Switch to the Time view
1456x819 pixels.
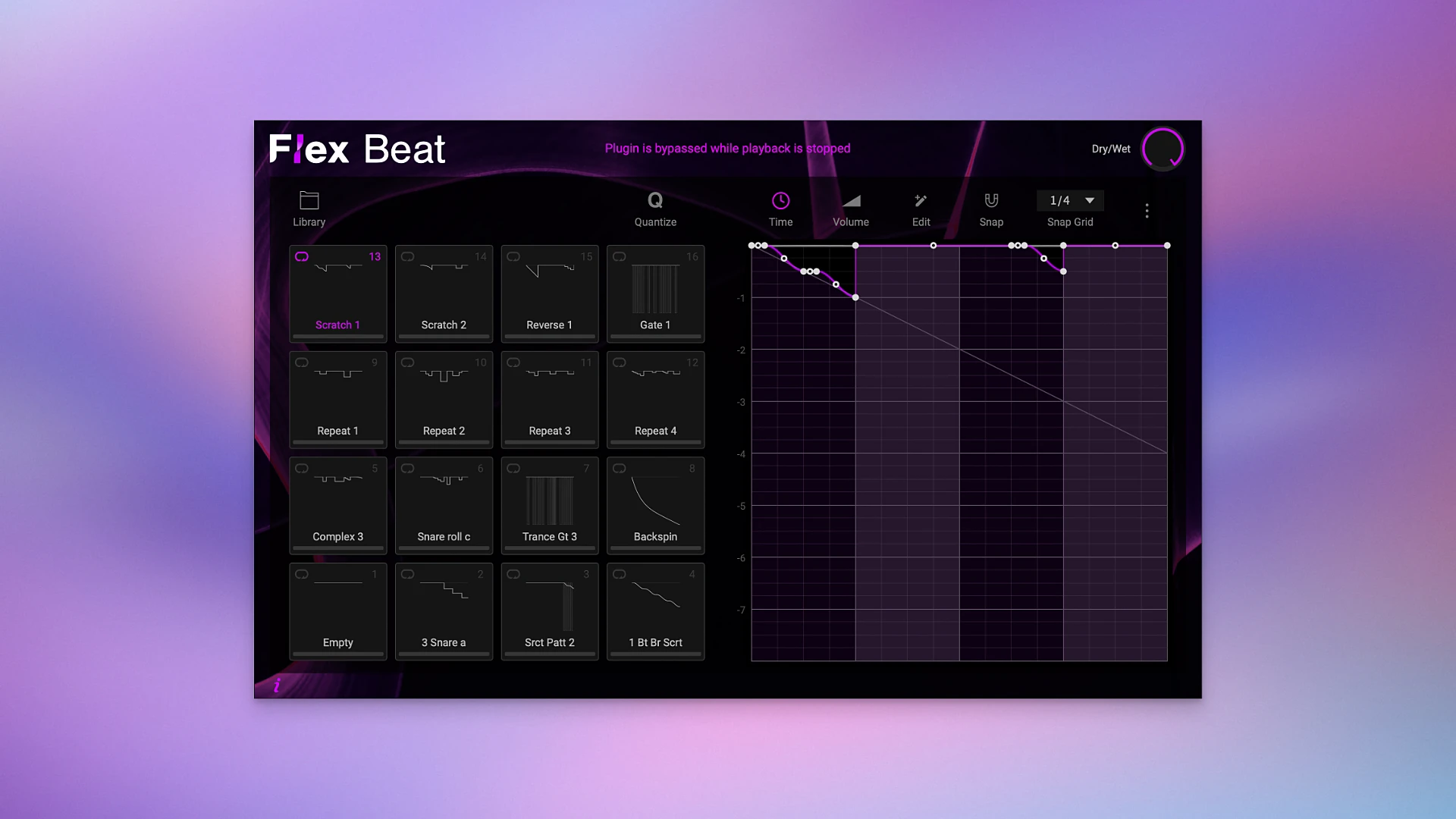click(780, 211)
